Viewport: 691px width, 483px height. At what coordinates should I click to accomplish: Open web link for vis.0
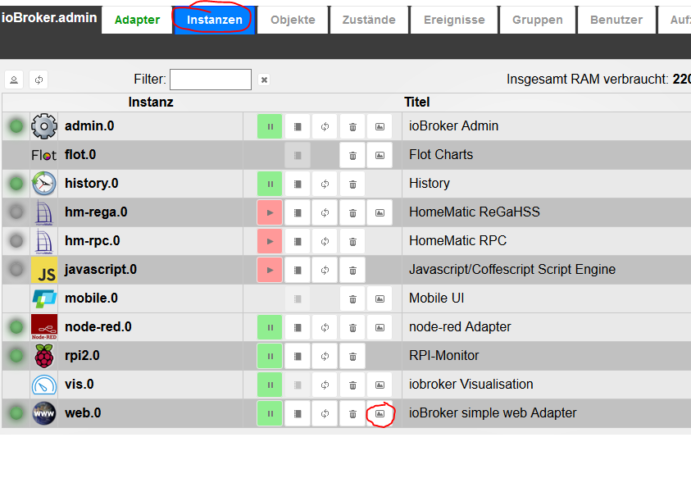379,385
